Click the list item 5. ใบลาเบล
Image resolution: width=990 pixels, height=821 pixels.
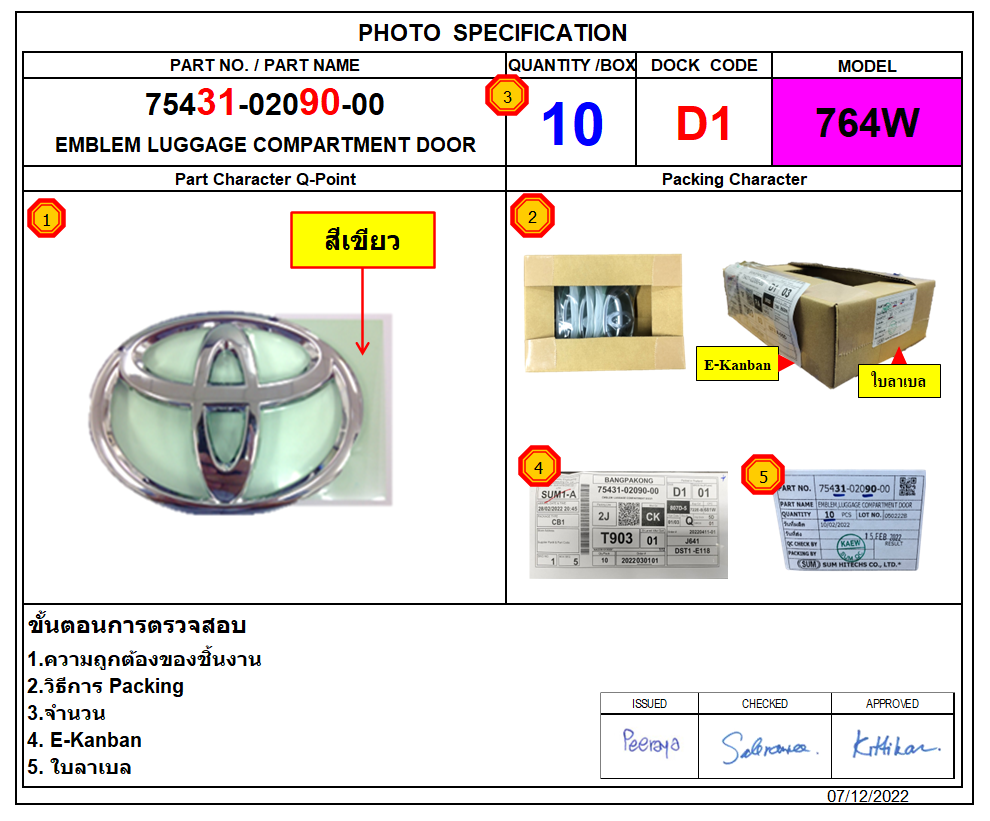coord(80,768)
